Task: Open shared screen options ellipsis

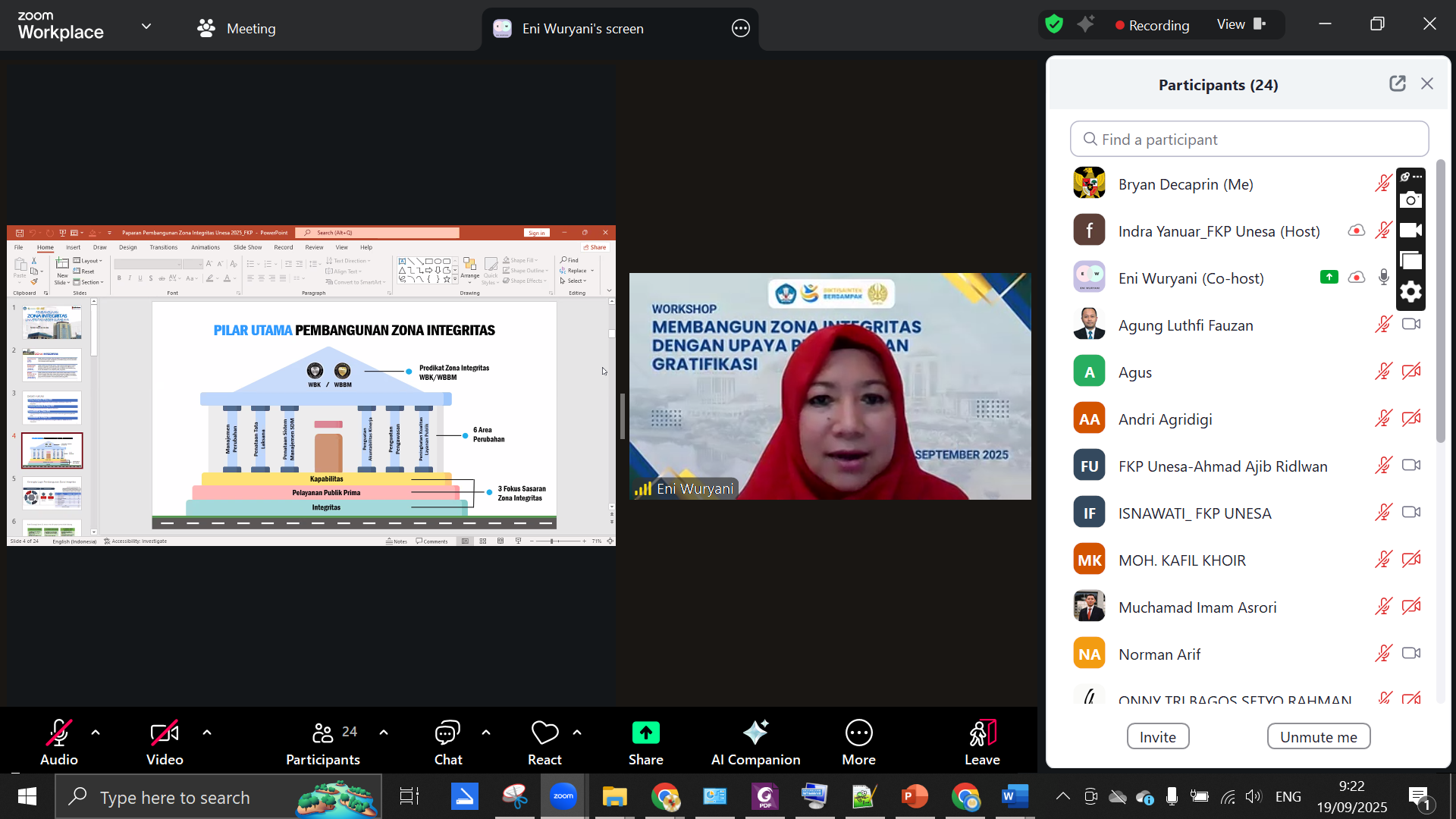Action: coord(740,29)
